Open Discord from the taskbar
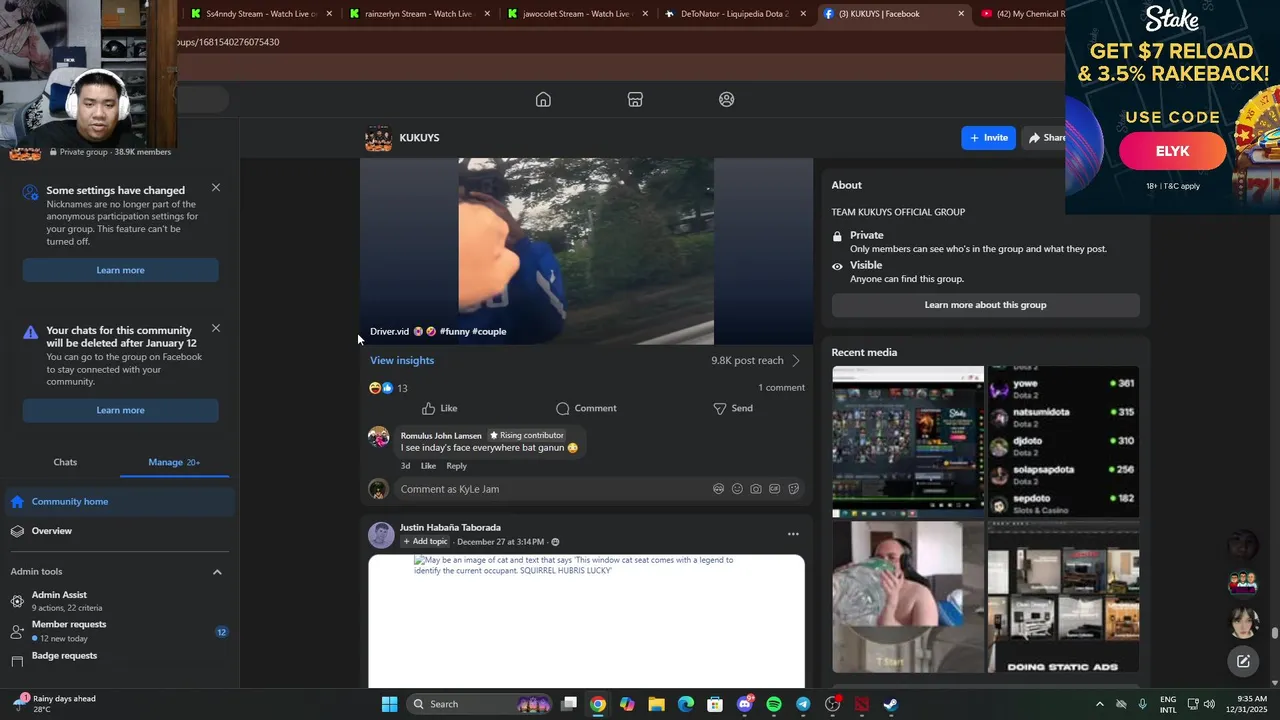The width and height of the screenshot is (1280, 720). 744,704
